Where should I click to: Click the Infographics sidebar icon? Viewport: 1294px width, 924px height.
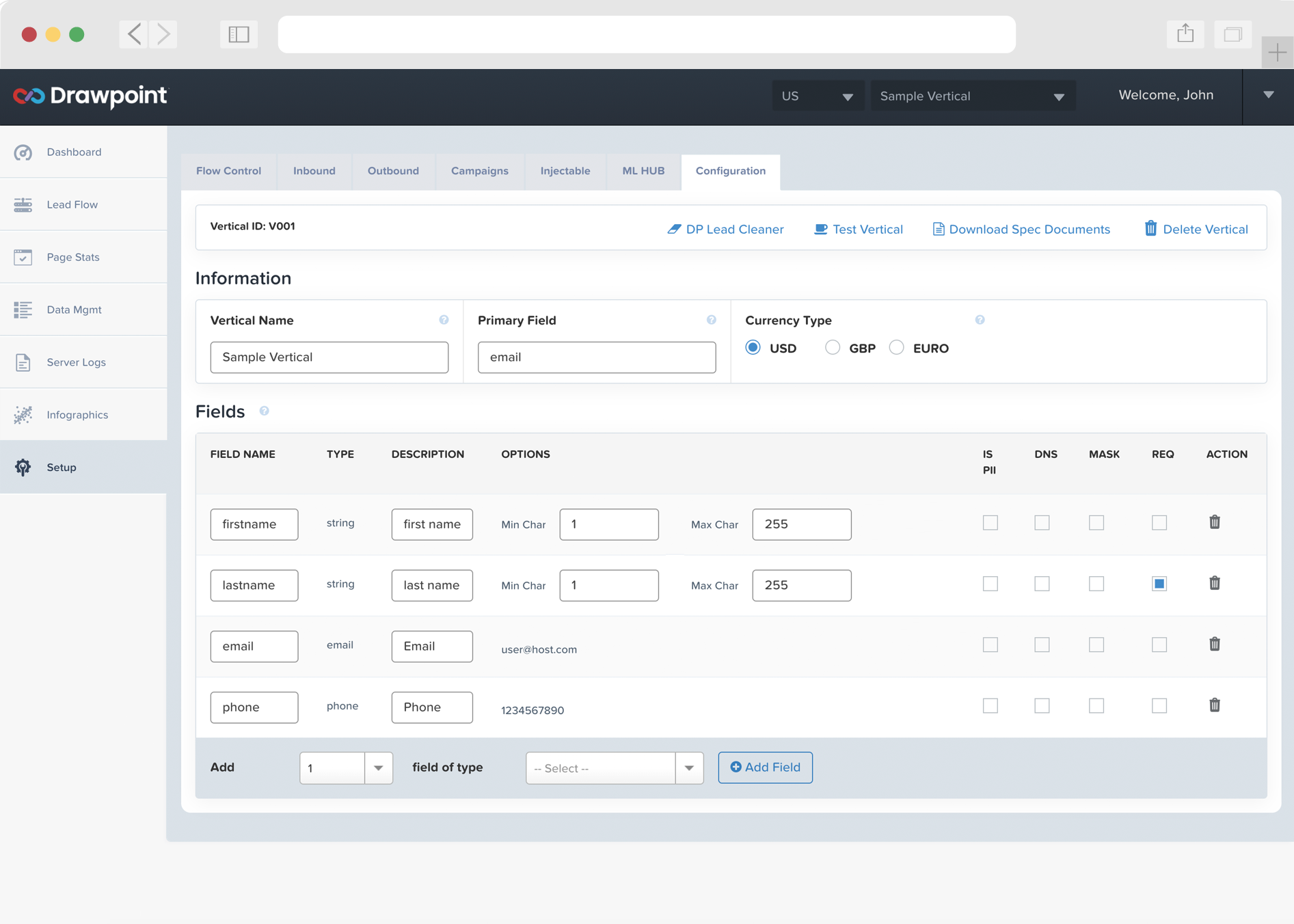[x=23, y=415]
